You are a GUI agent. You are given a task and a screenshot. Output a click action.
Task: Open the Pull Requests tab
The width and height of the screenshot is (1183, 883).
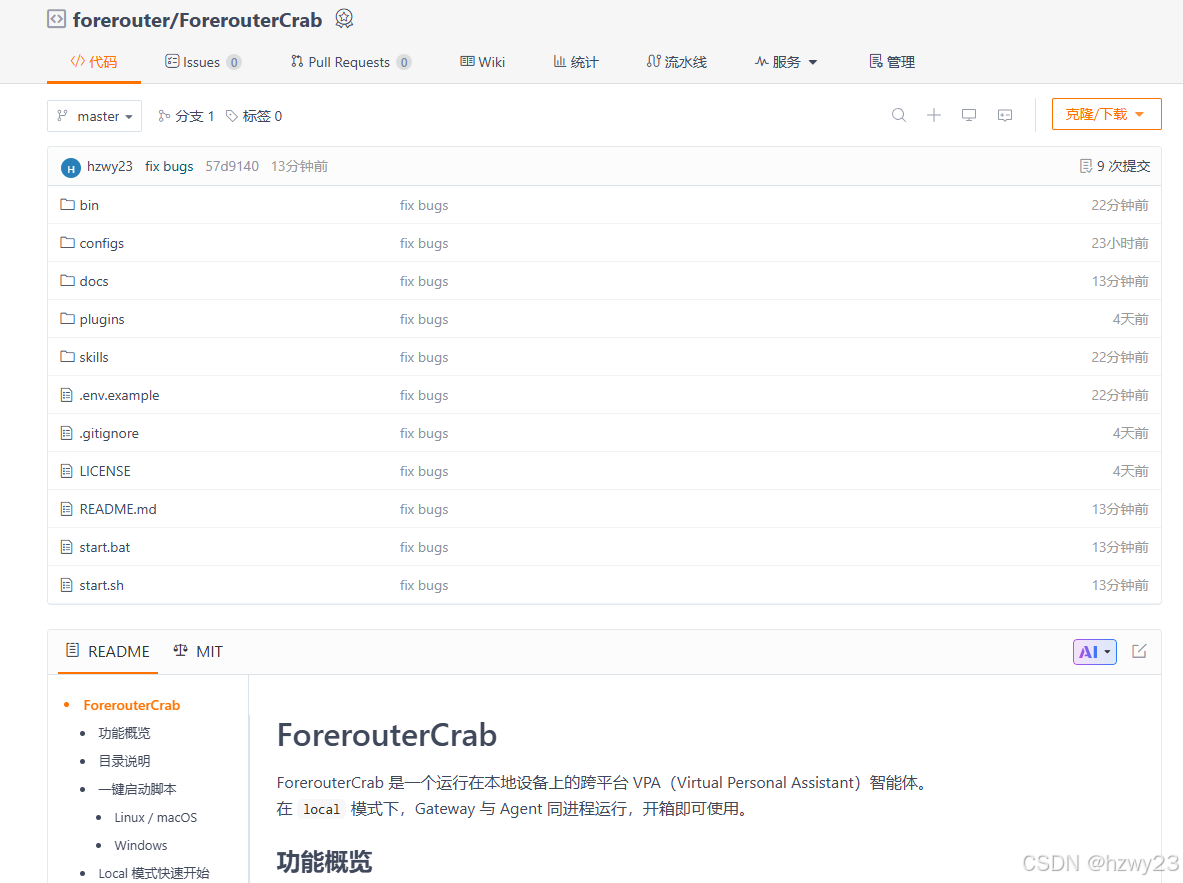tap(351, 62)
